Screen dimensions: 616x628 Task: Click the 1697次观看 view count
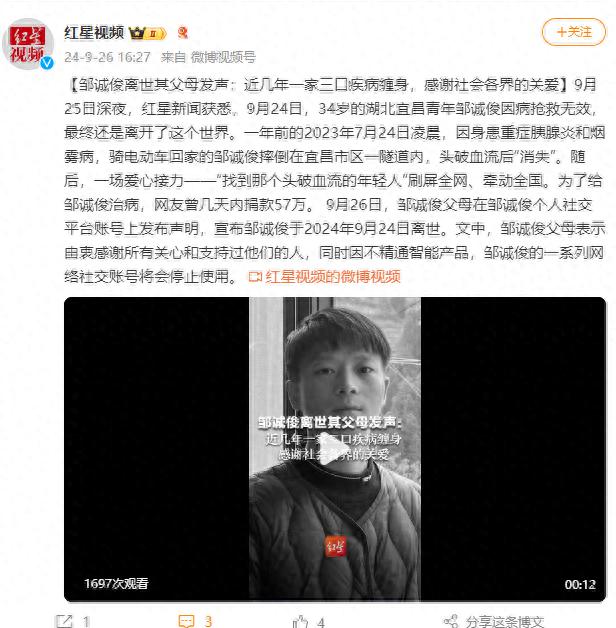click(116, 584)
